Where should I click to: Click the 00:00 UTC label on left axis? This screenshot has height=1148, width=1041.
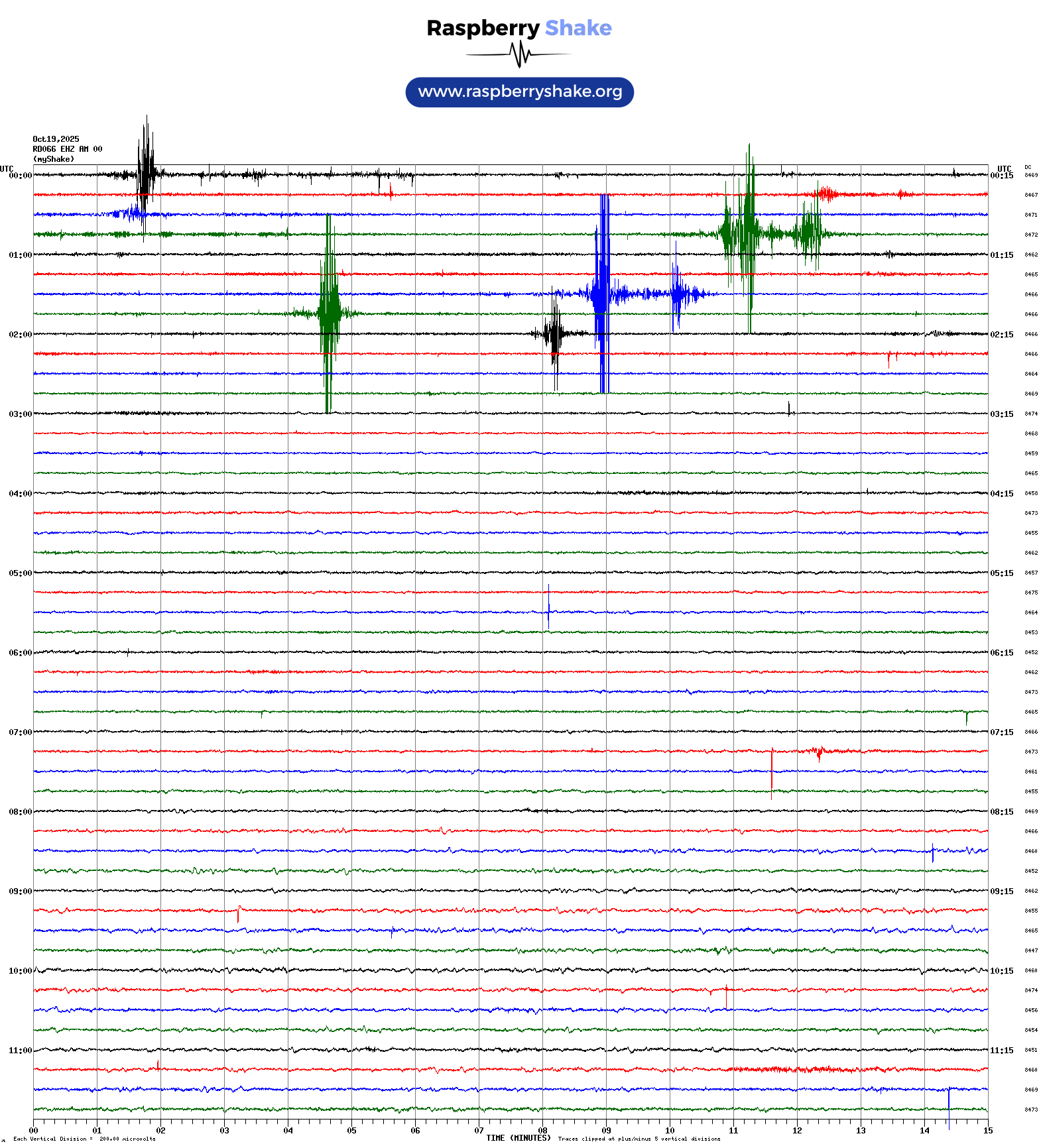(20, 176)
